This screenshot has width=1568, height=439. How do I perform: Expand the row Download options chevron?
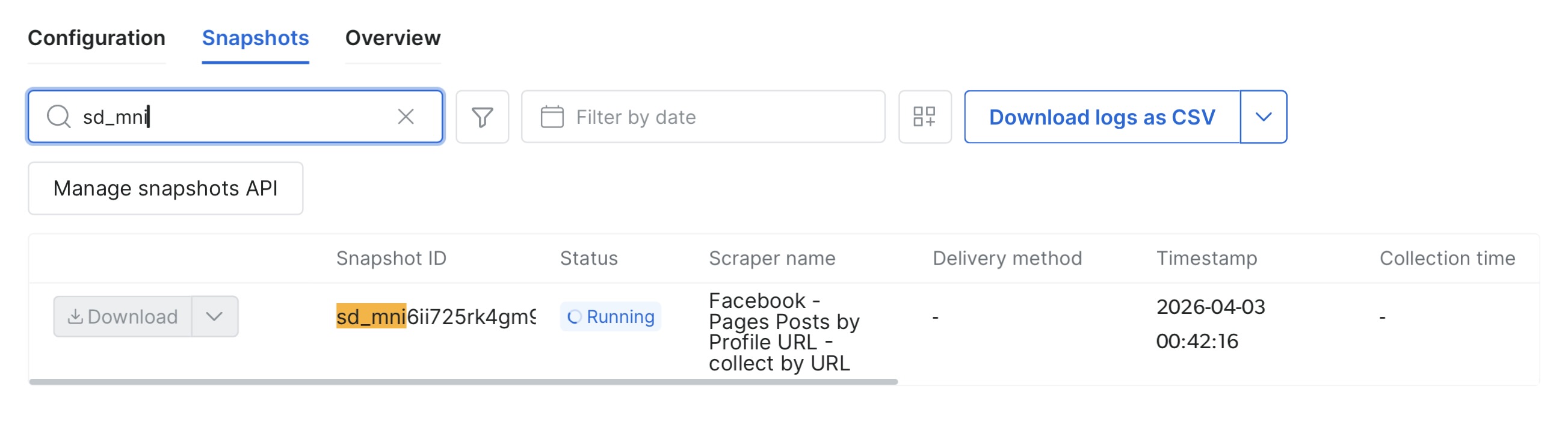point(214,317)
